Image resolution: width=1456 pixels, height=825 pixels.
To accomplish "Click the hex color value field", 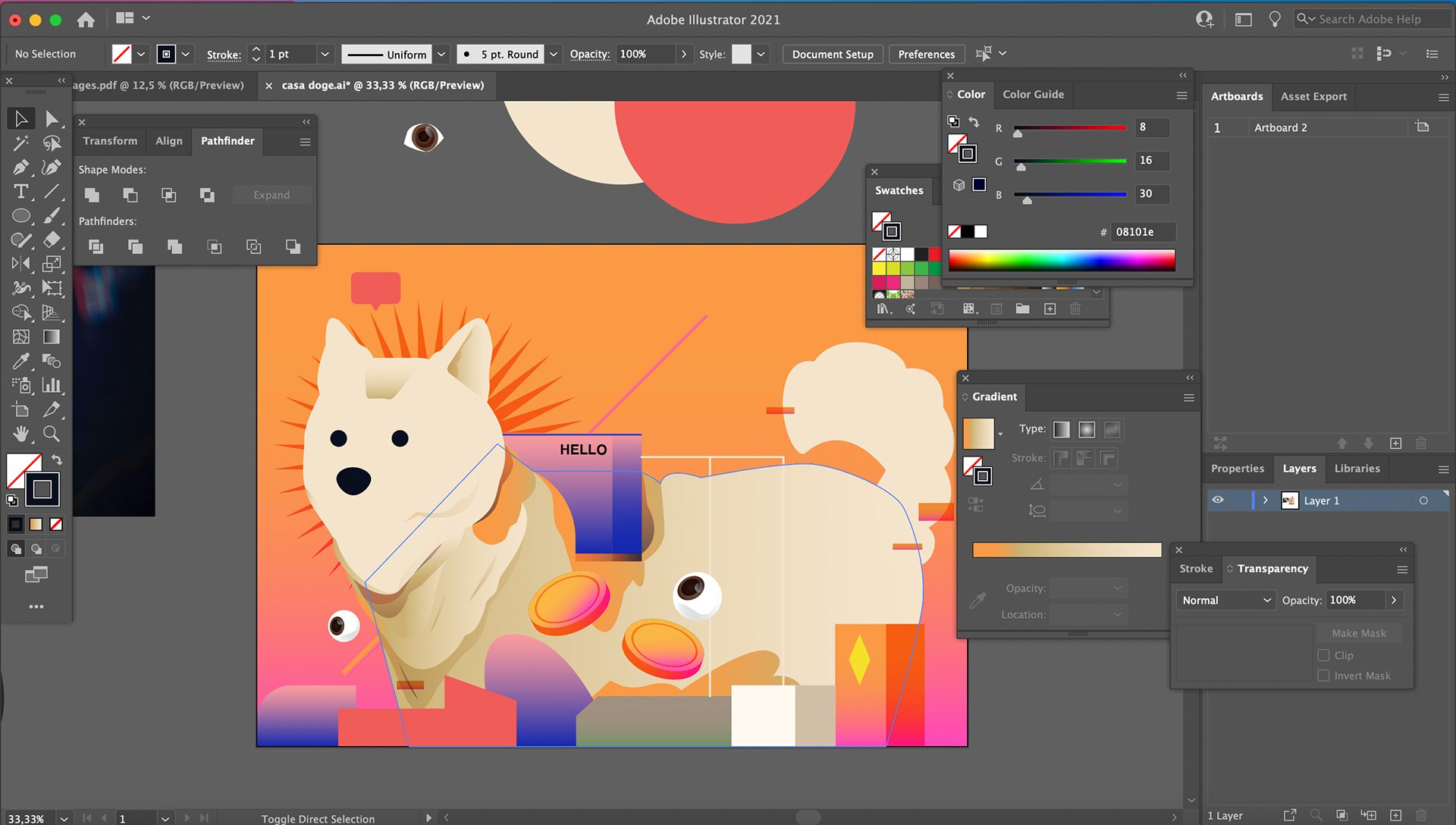I will [1142, 232].
